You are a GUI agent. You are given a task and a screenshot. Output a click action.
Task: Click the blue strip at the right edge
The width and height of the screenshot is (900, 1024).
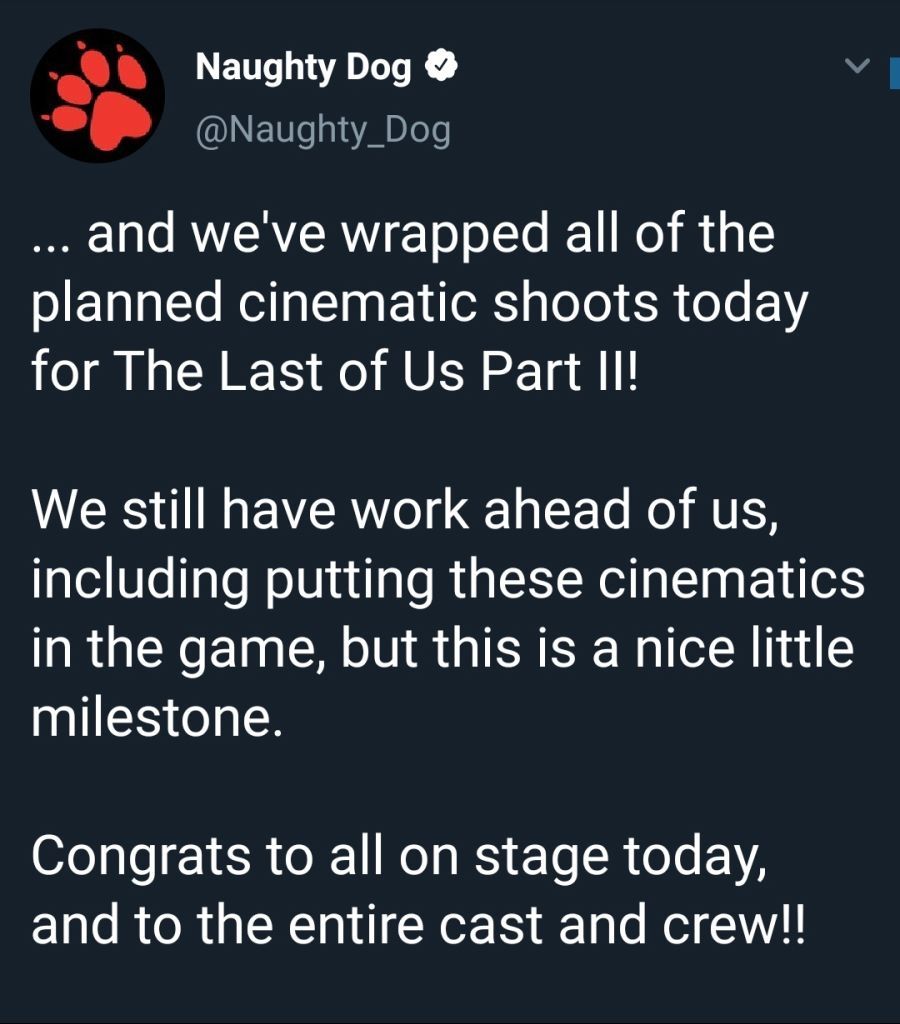[x=895, y=73]
